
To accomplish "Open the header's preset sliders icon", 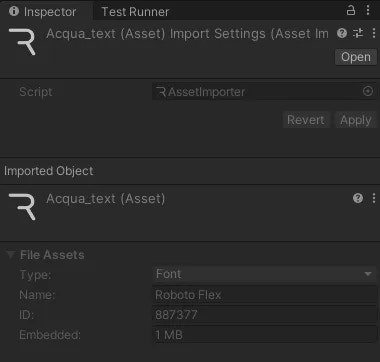I will [358, 33].
